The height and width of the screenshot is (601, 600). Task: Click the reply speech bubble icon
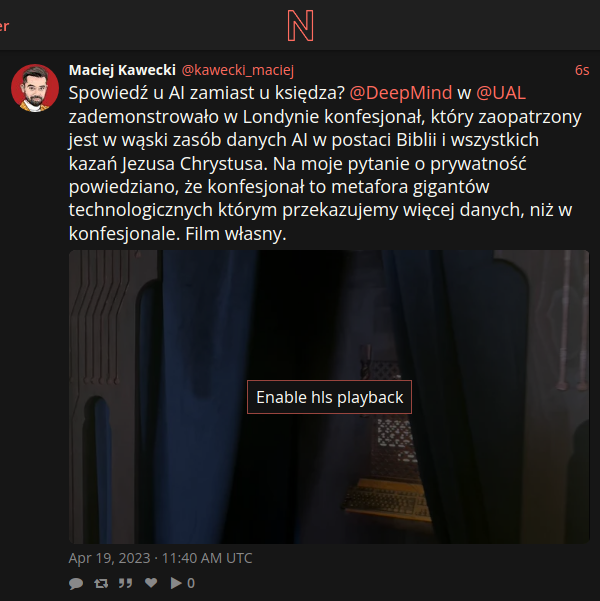click(76, 583)
